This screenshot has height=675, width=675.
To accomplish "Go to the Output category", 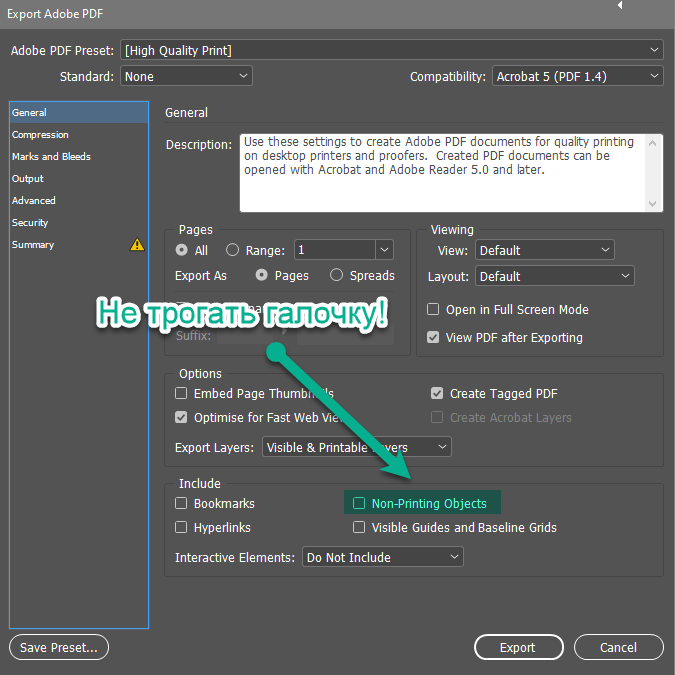I will click(79, 179).
